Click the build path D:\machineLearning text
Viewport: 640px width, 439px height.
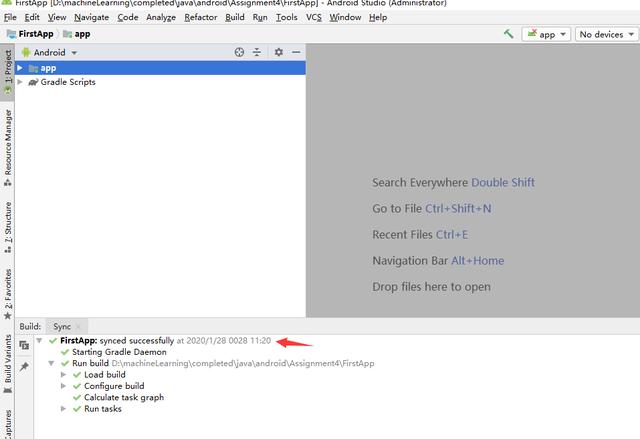click(x=243, y=364)
